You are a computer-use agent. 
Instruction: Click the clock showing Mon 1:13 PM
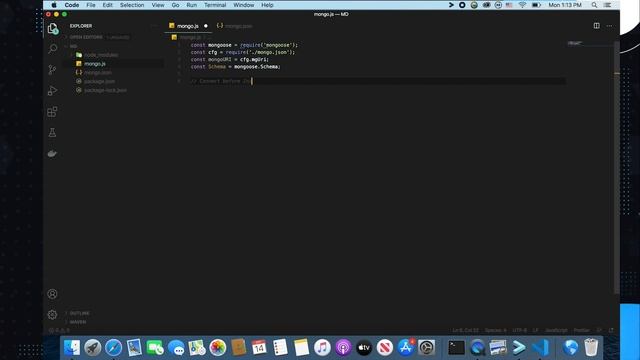point(565,5)
